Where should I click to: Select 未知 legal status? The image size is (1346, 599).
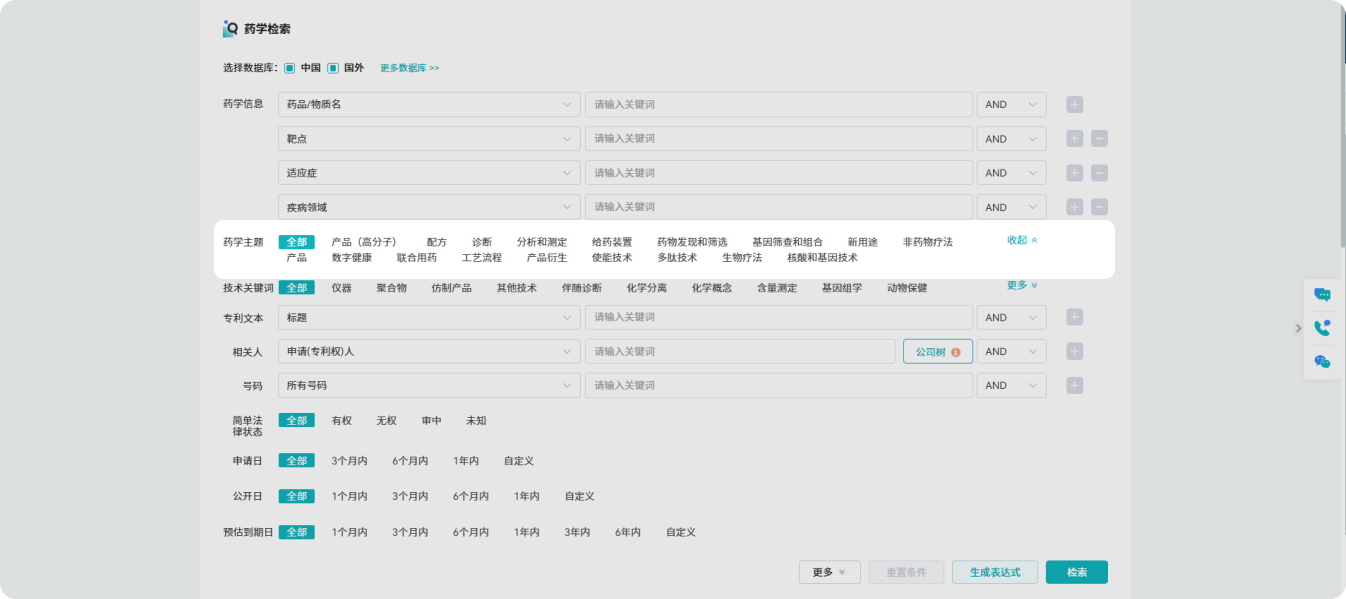click(x=476, y=421)
